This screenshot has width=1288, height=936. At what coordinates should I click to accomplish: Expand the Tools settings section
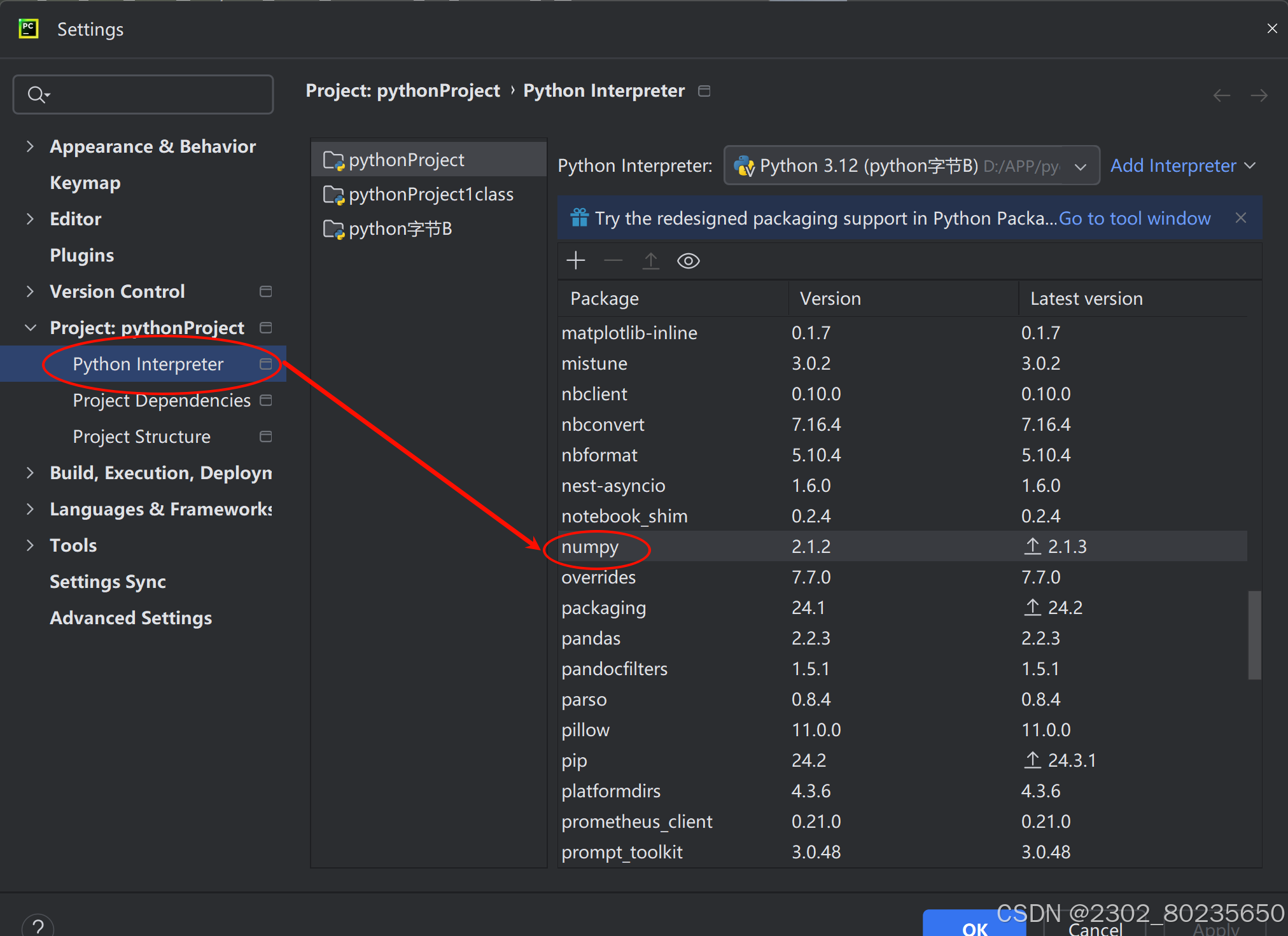click(30, 545)
